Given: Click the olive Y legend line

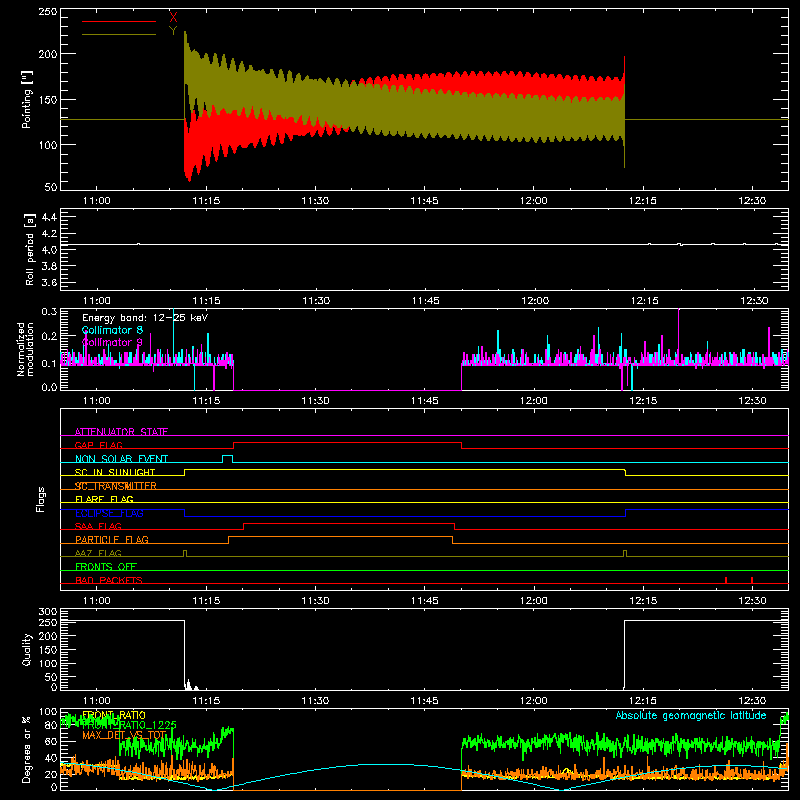Looking at the screenshot, I should [x=119, y=35].
